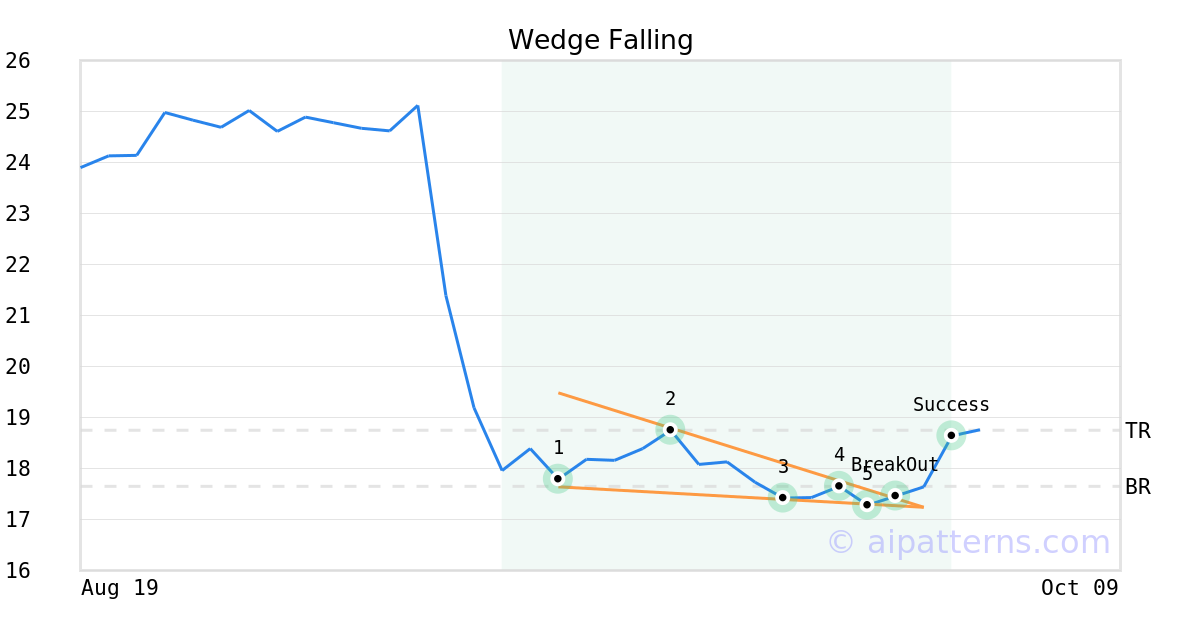1200x630 pixels.
Task: Select pattern point marker 2
Action: 670,429
